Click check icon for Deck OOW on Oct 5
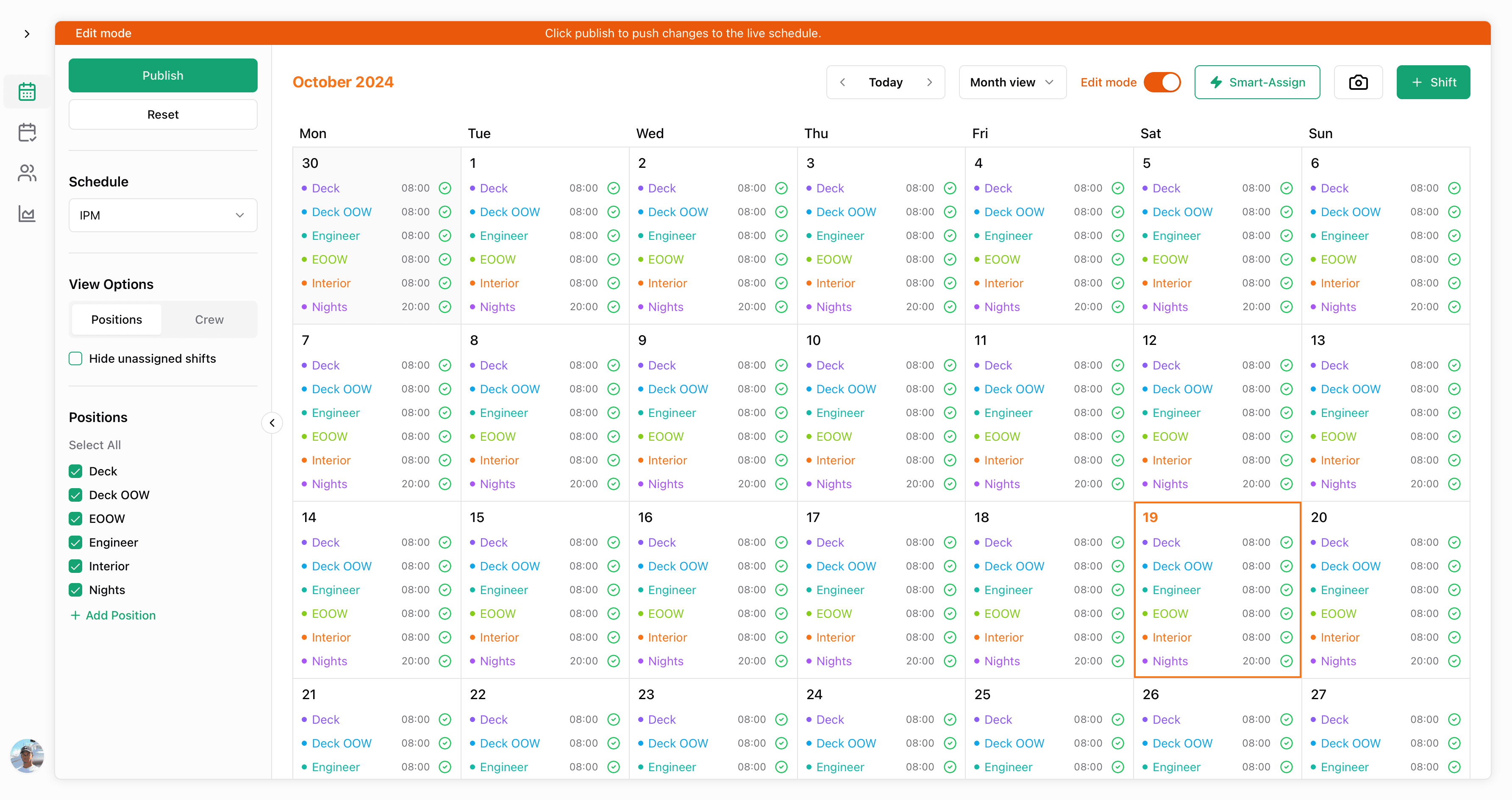1512x800 pixels. 1286,212
